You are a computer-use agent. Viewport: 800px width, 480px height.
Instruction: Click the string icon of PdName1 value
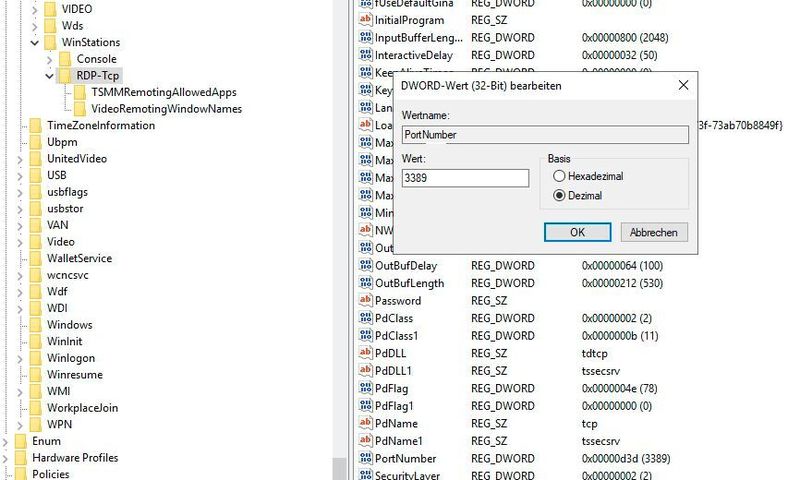[x=365, y=440]
